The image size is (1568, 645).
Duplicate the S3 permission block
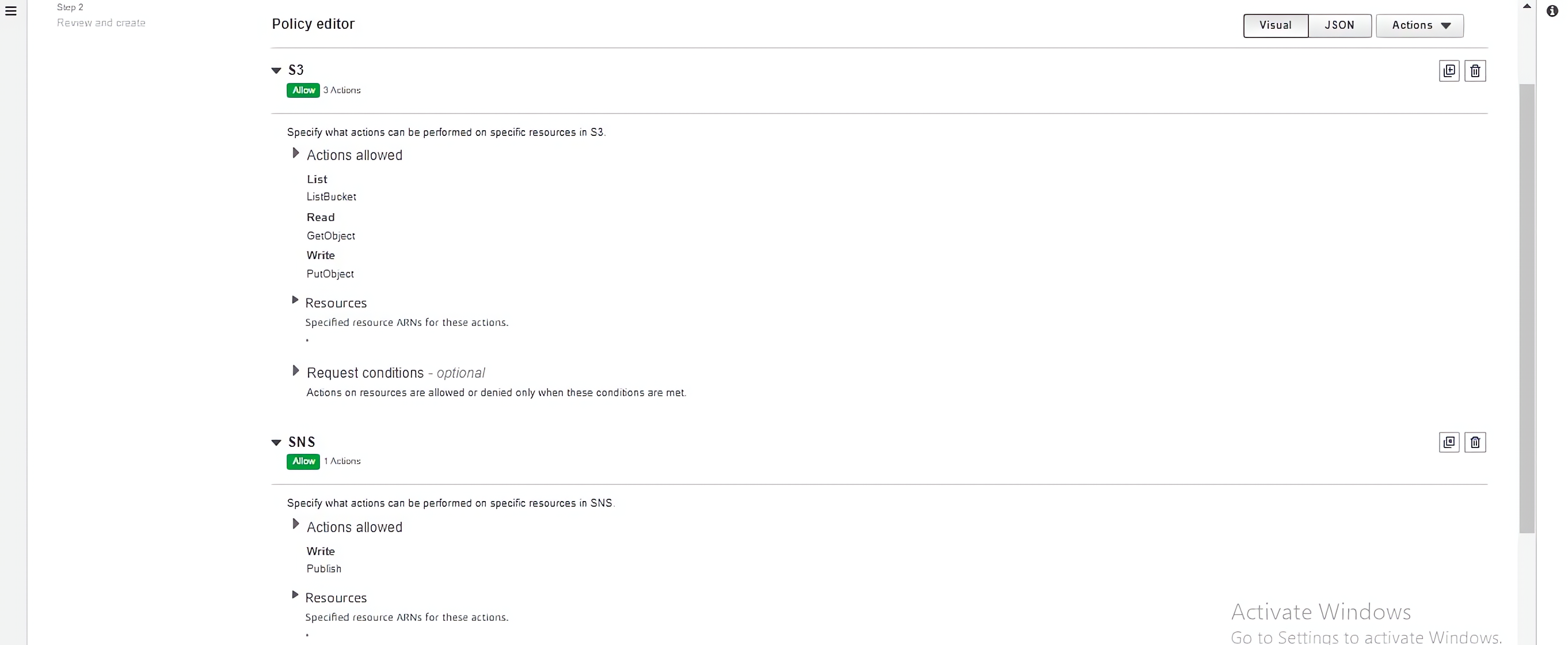pos(1449,71)
